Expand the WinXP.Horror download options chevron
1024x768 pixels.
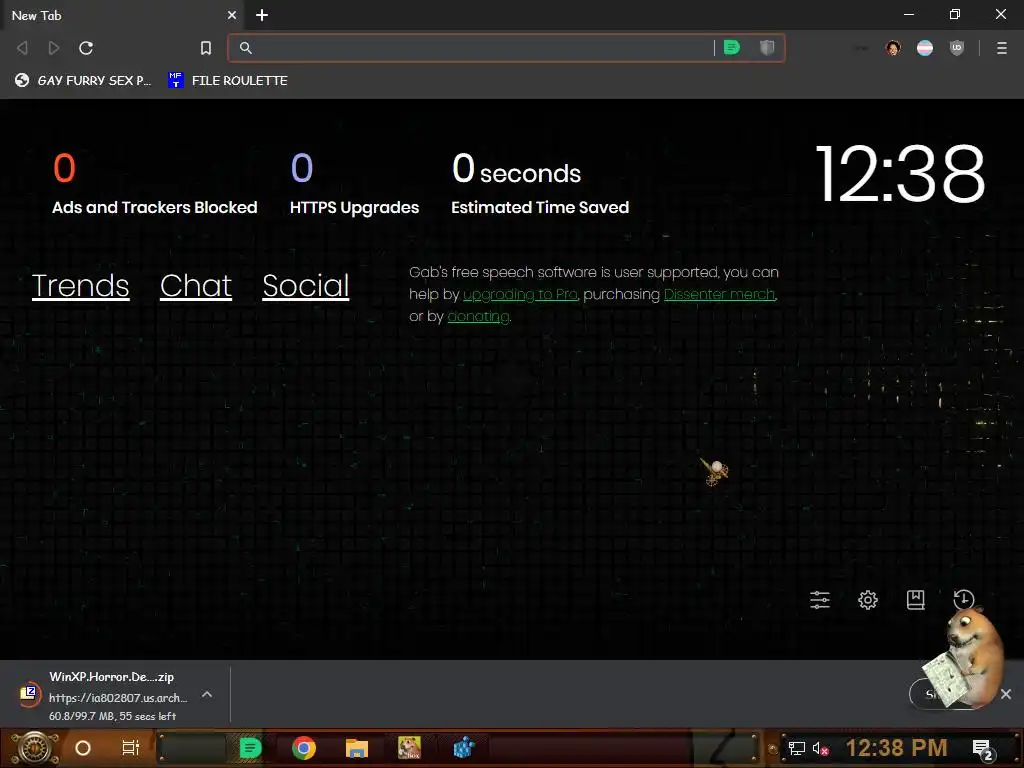[207, 694]
